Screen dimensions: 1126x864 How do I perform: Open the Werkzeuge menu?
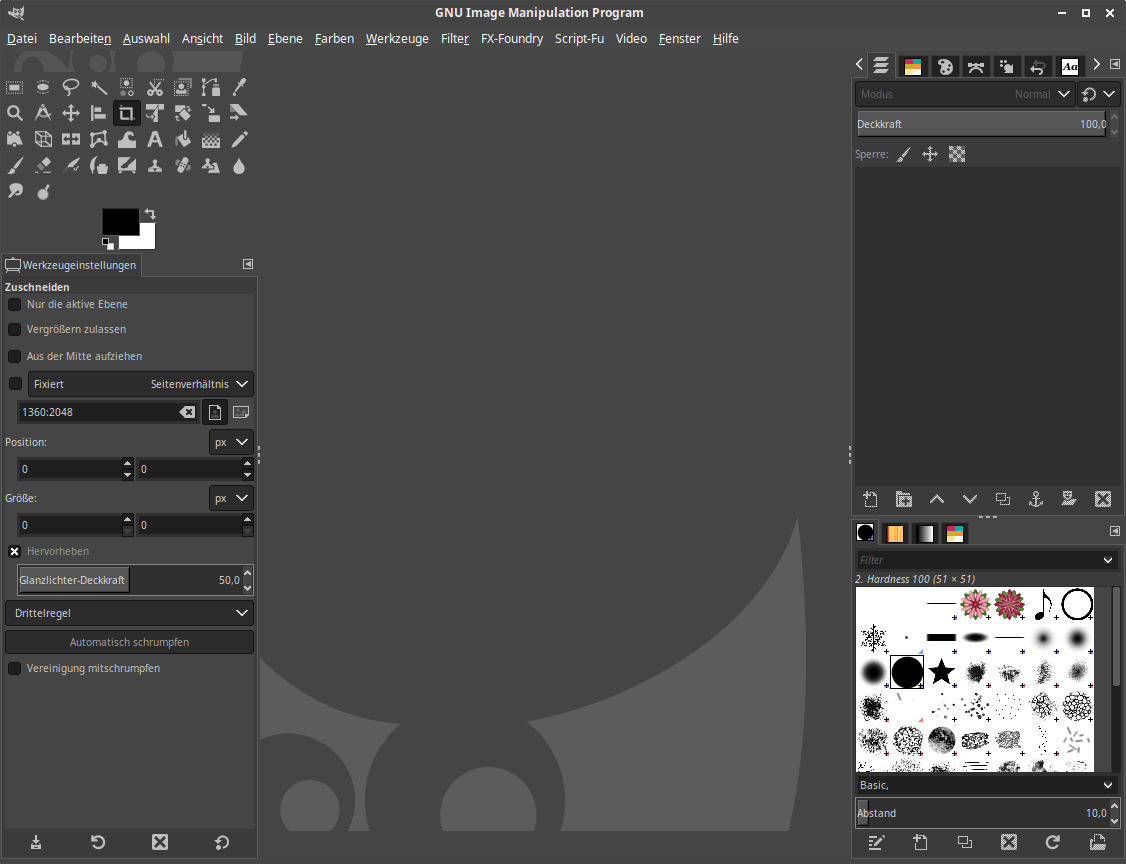coord(397,39)
